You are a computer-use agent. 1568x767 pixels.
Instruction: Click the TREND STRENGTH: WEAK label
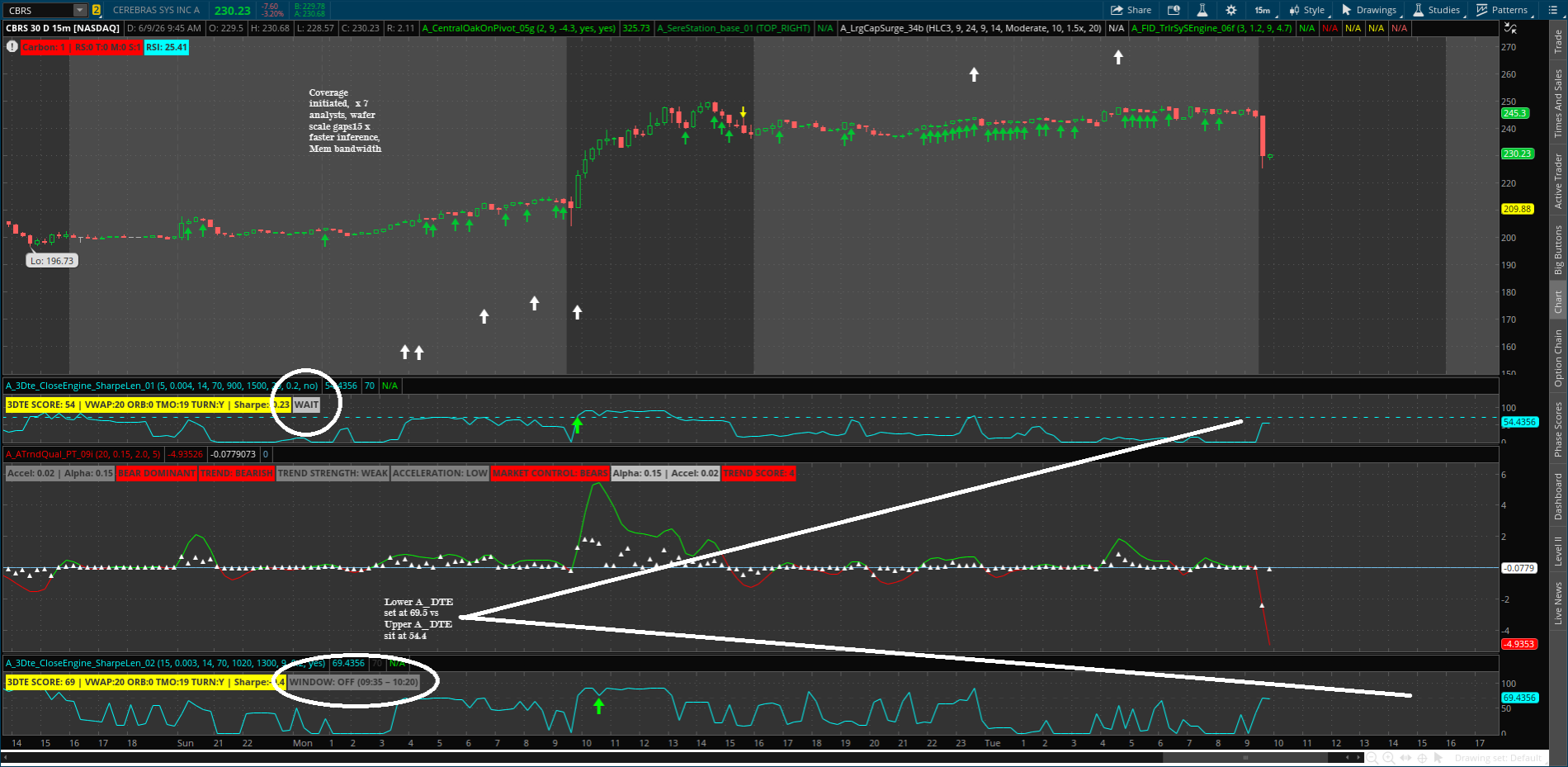click(333, 473)
